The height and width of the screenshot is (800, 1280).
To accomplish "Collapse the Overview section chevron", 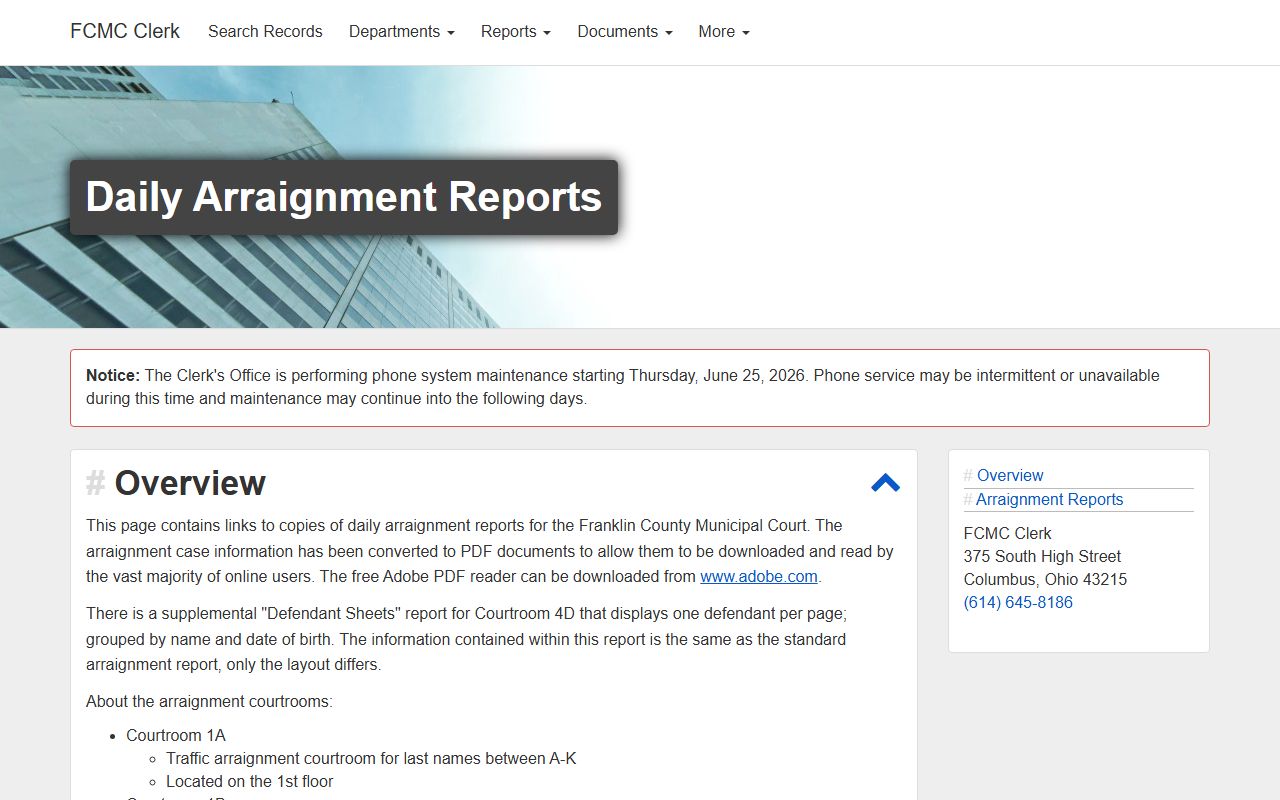I will 885,483.
